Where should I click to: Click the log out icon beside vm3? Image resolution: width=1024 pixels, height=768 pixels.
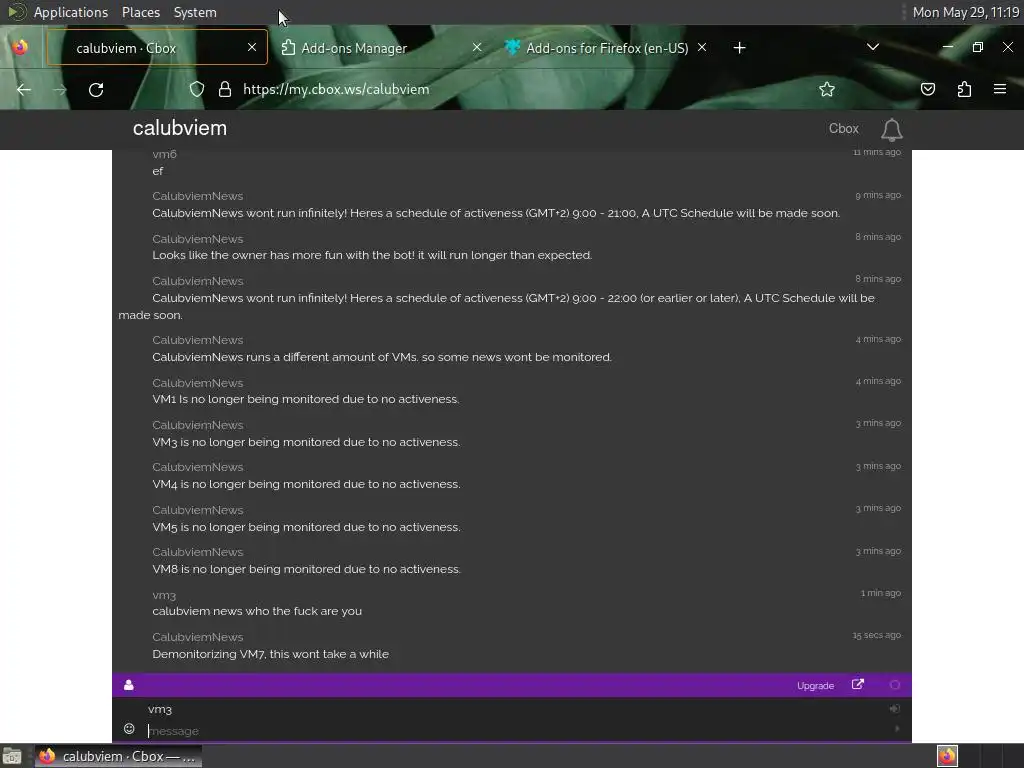click(x=895, y=709)
